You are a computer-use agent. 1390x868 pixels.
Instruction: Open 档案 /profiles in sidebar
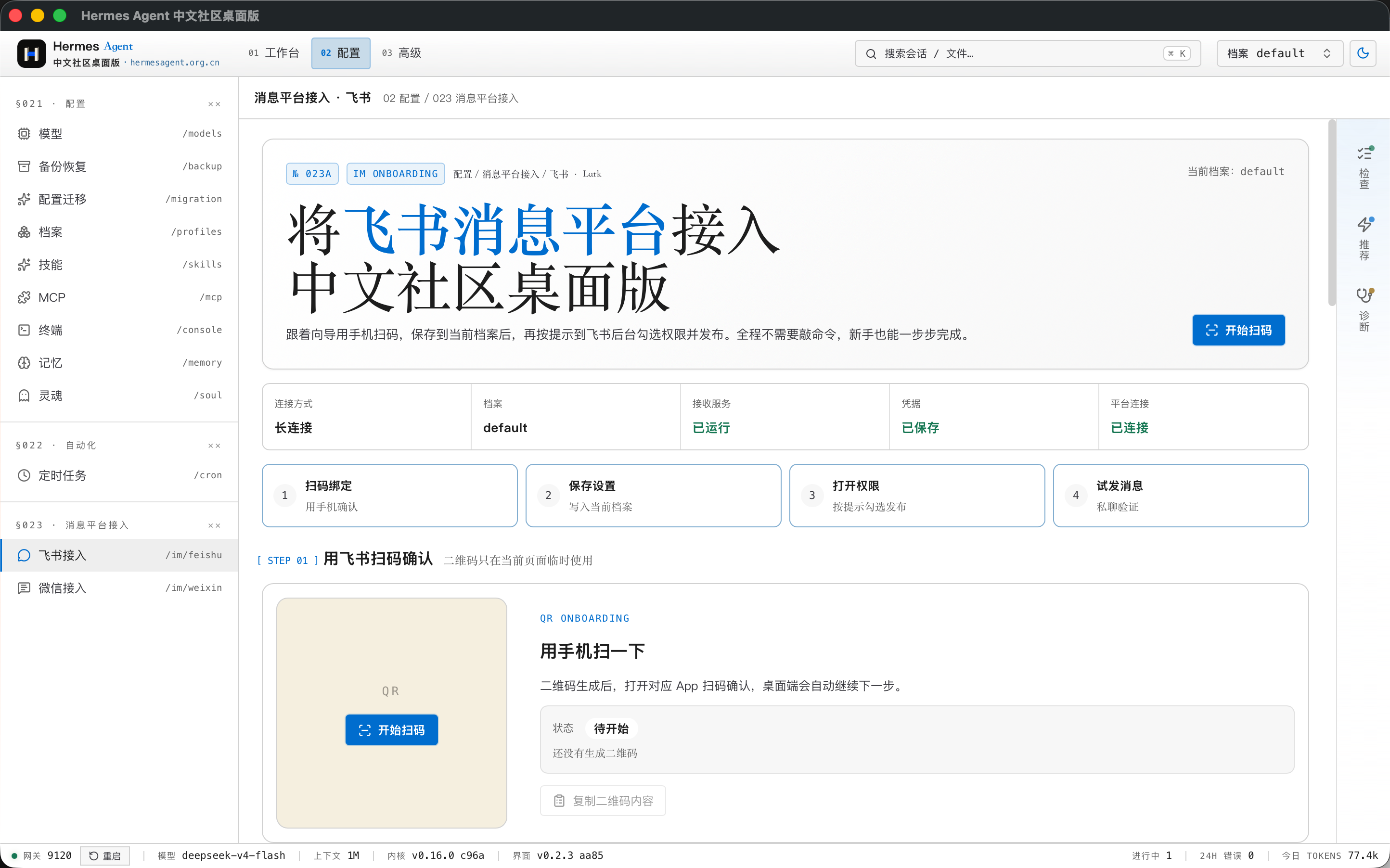119,232
